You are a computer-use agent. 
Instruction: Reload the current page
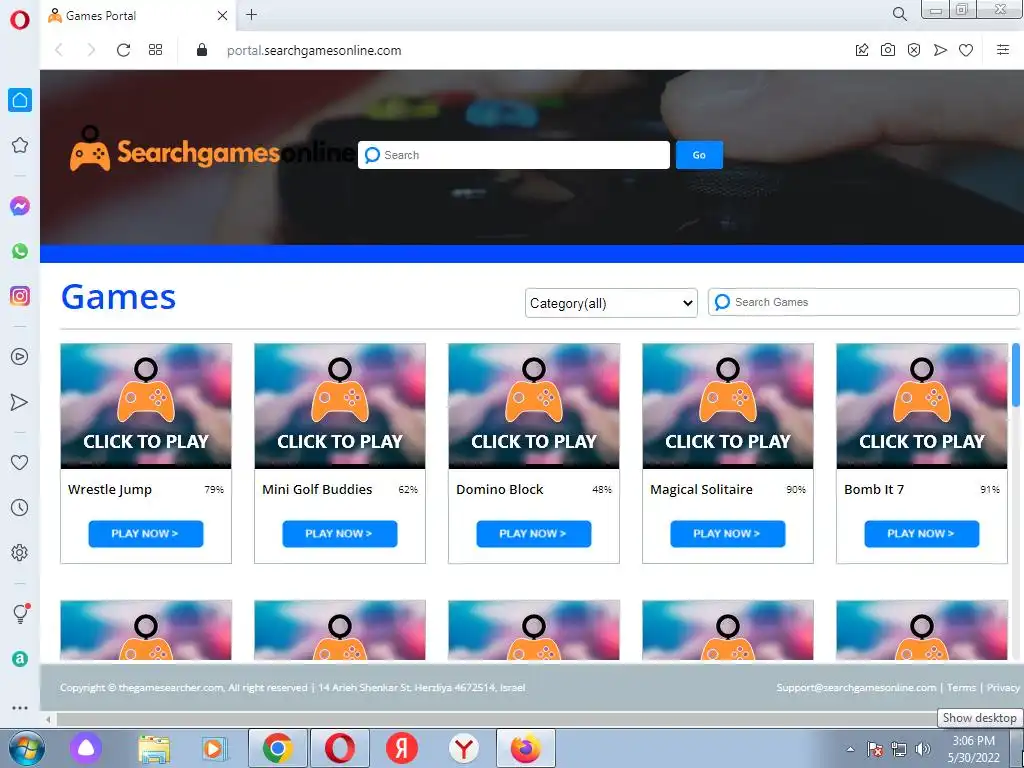pyautogui.click(x=123, y=50)
